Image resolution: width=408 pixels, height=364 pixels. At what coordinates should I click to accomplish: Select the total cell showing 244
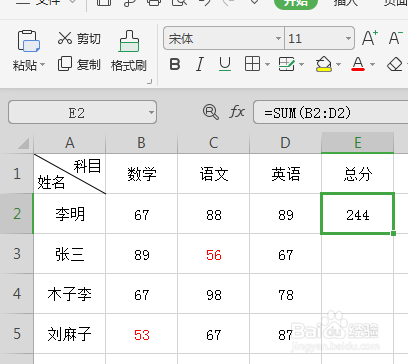click(x=358, y=214)
